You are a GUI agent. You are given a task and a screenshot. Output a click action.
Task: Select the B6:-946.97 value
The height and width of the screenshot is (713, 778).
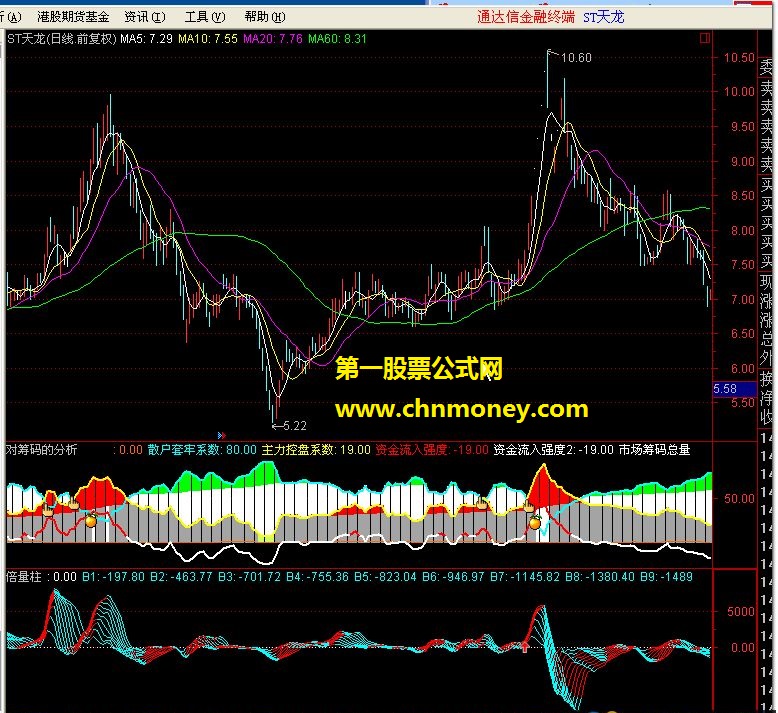pos(454,577)
